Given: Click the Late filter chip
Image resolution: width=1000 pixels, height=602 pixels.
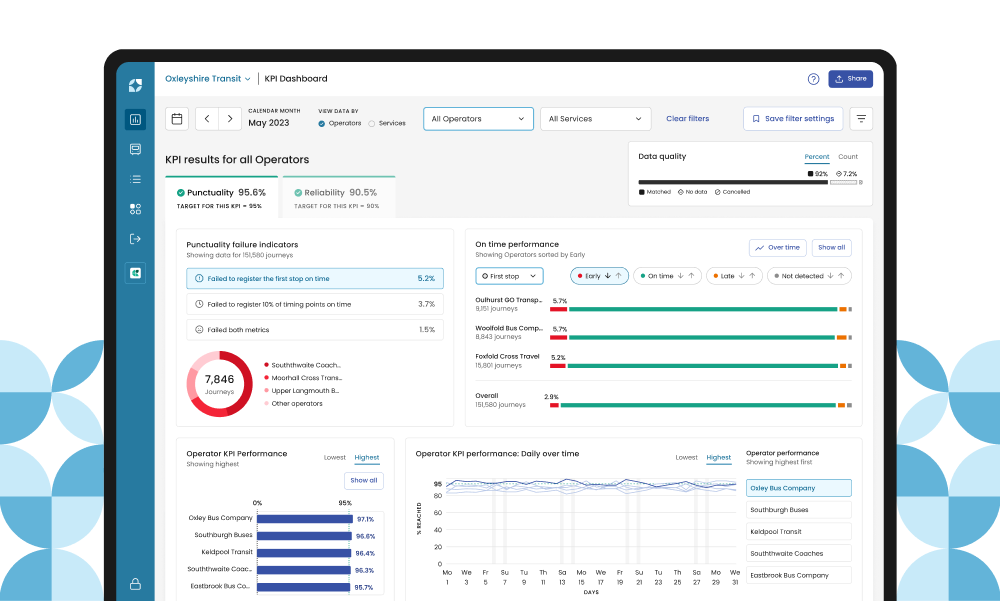Looking at the screenshot, I should 734,276.
